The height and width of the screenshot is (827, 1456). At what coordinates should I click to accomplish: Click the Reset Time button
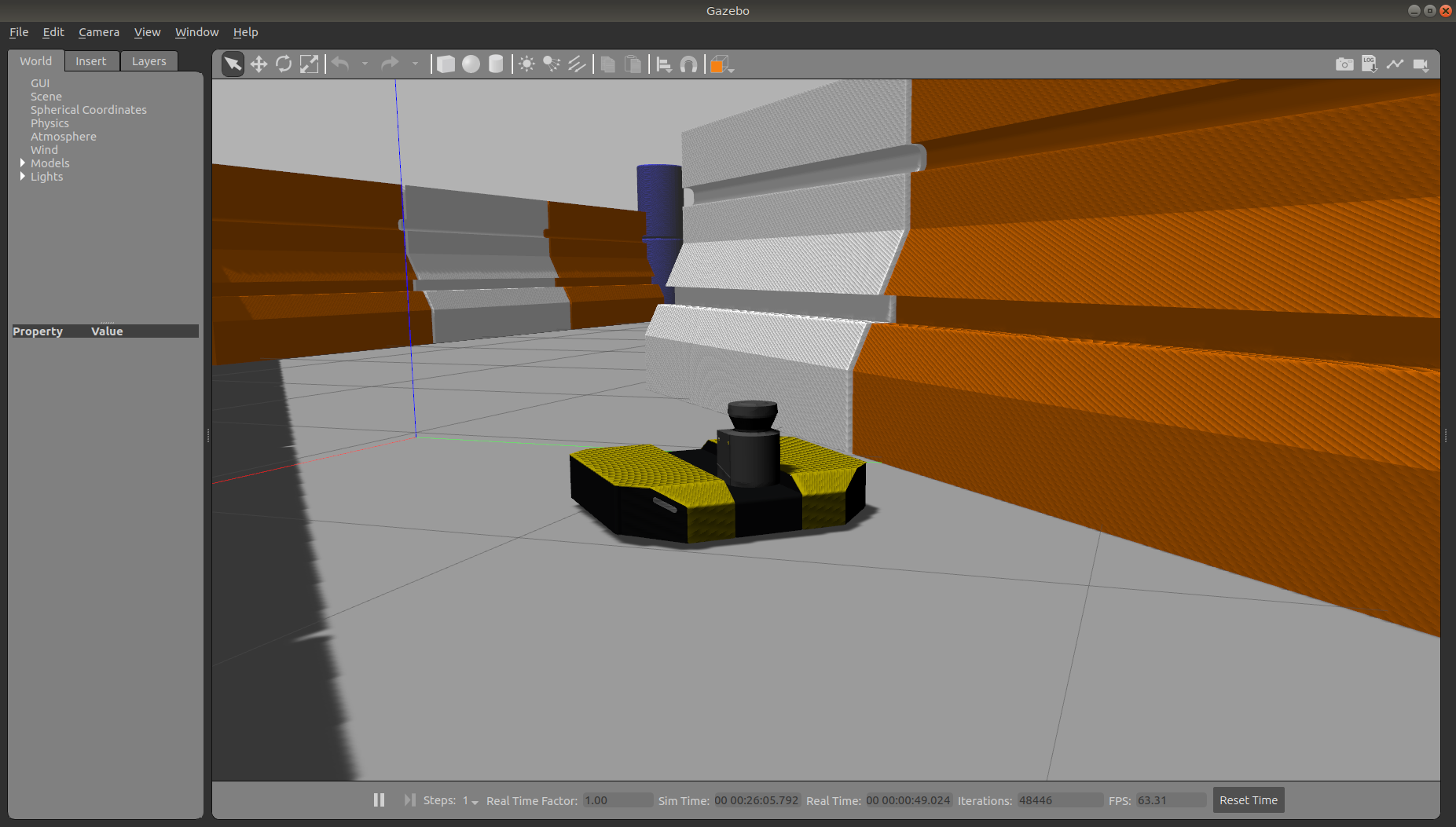[x=1248, y=800]
